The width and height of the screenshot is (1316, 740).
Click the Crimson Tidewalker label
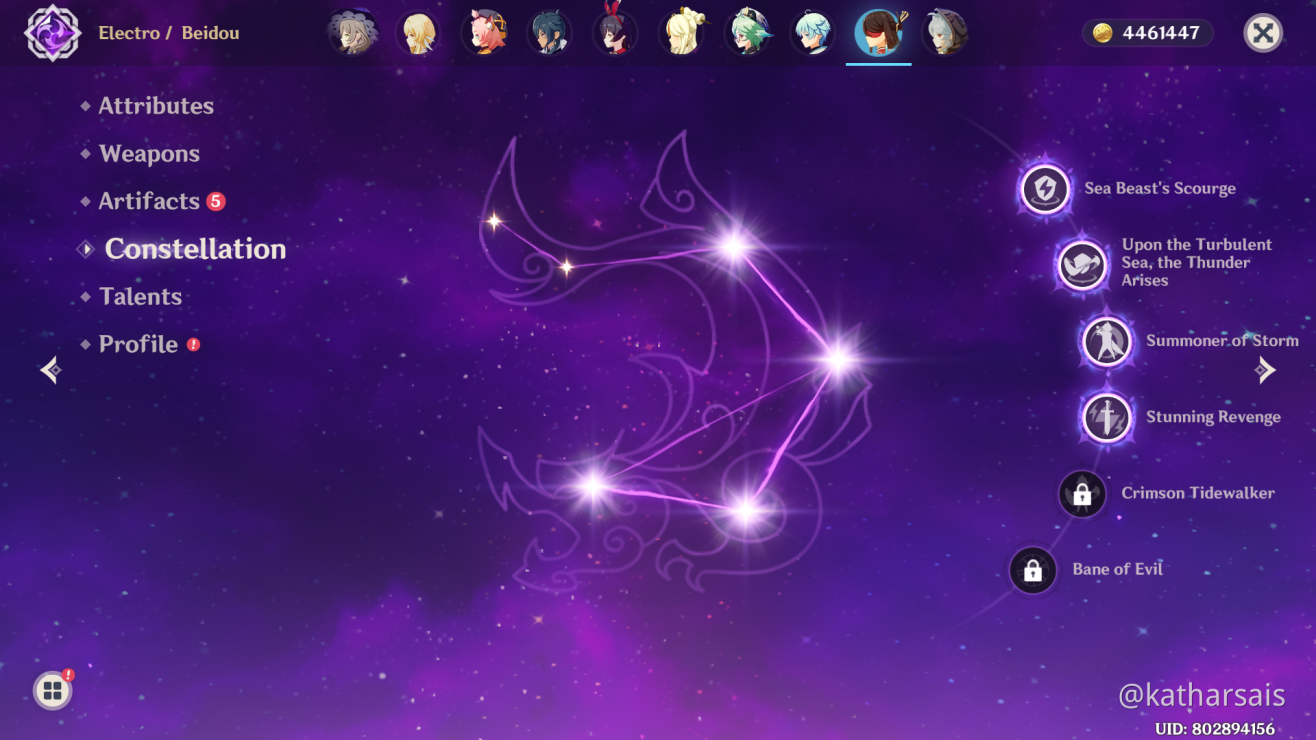[1198, 493]
